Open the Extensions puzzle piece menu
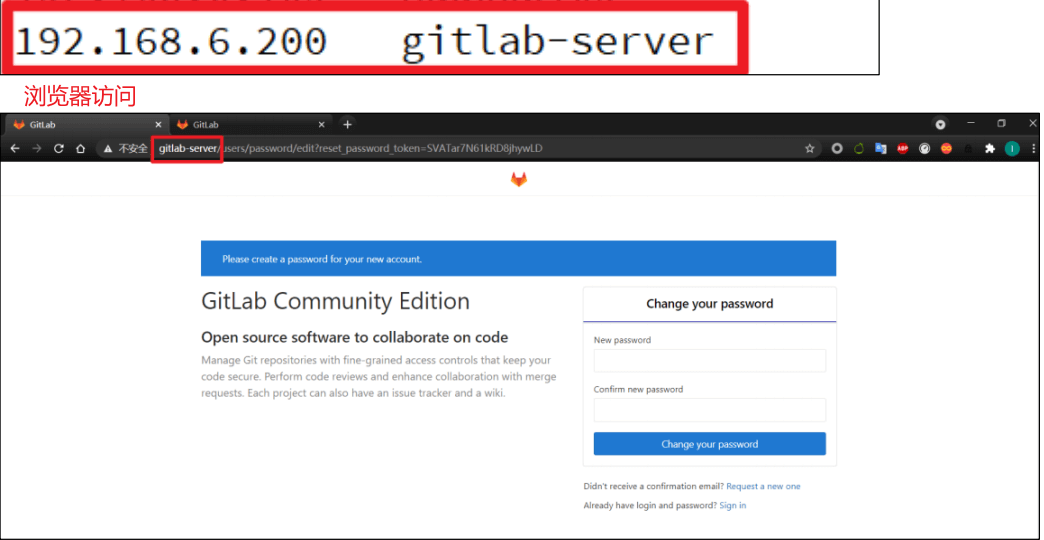 [990, 148]
